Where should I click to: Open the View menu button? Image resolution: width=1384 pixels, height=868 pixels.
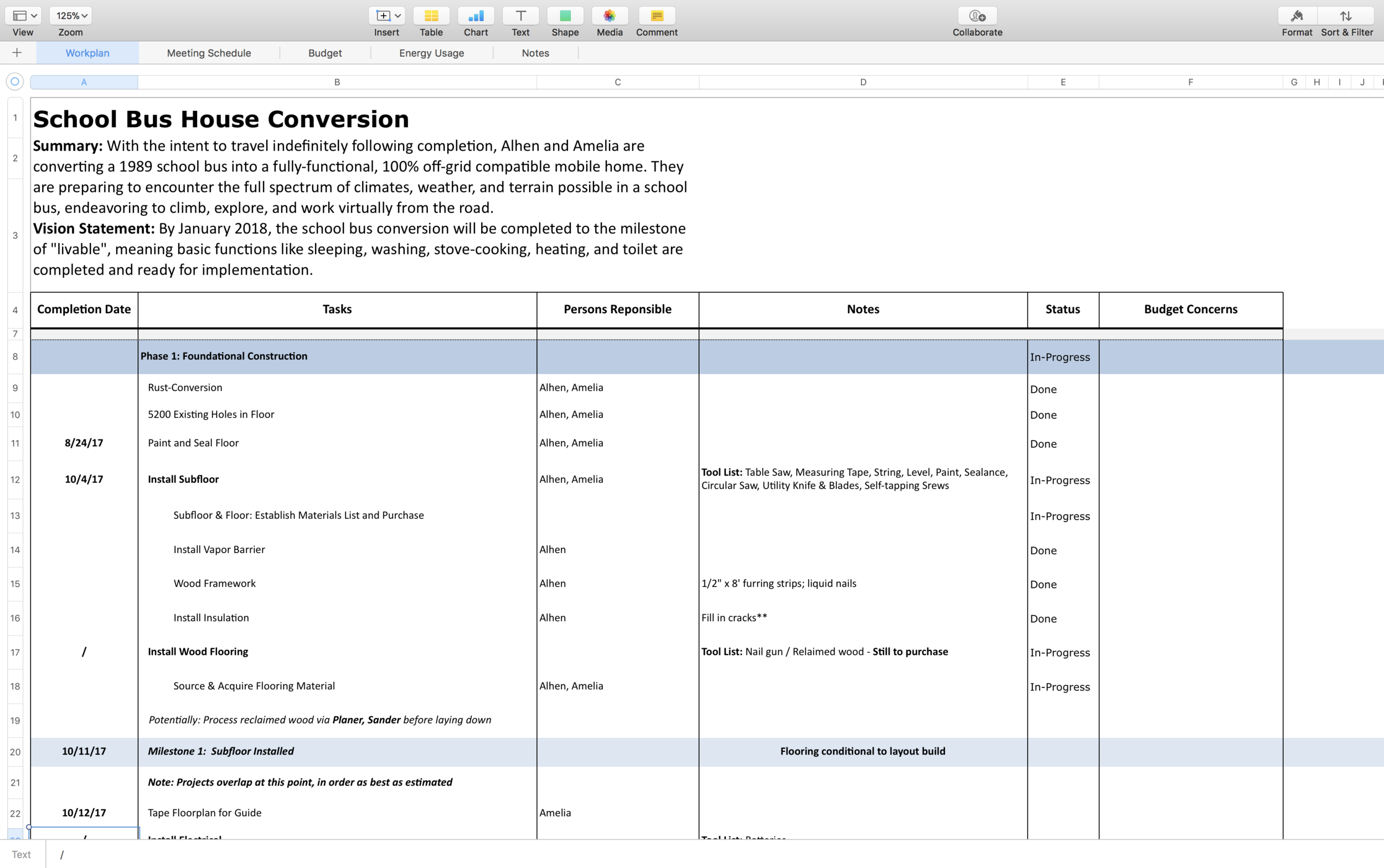pos(23,15)
